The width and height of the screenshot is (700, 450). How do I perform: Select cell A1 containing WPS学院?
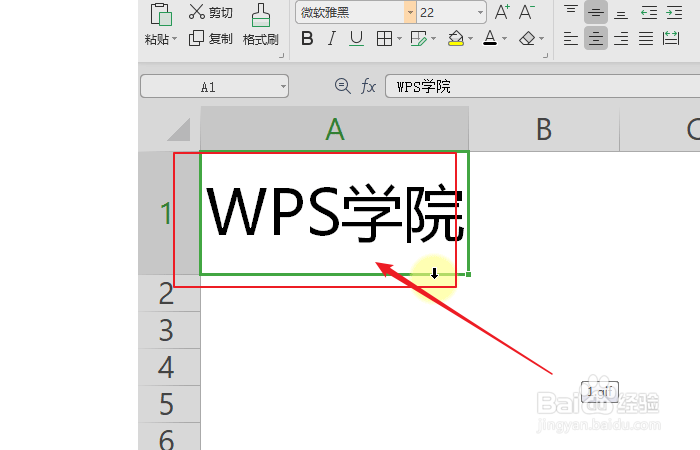[334, 213]
